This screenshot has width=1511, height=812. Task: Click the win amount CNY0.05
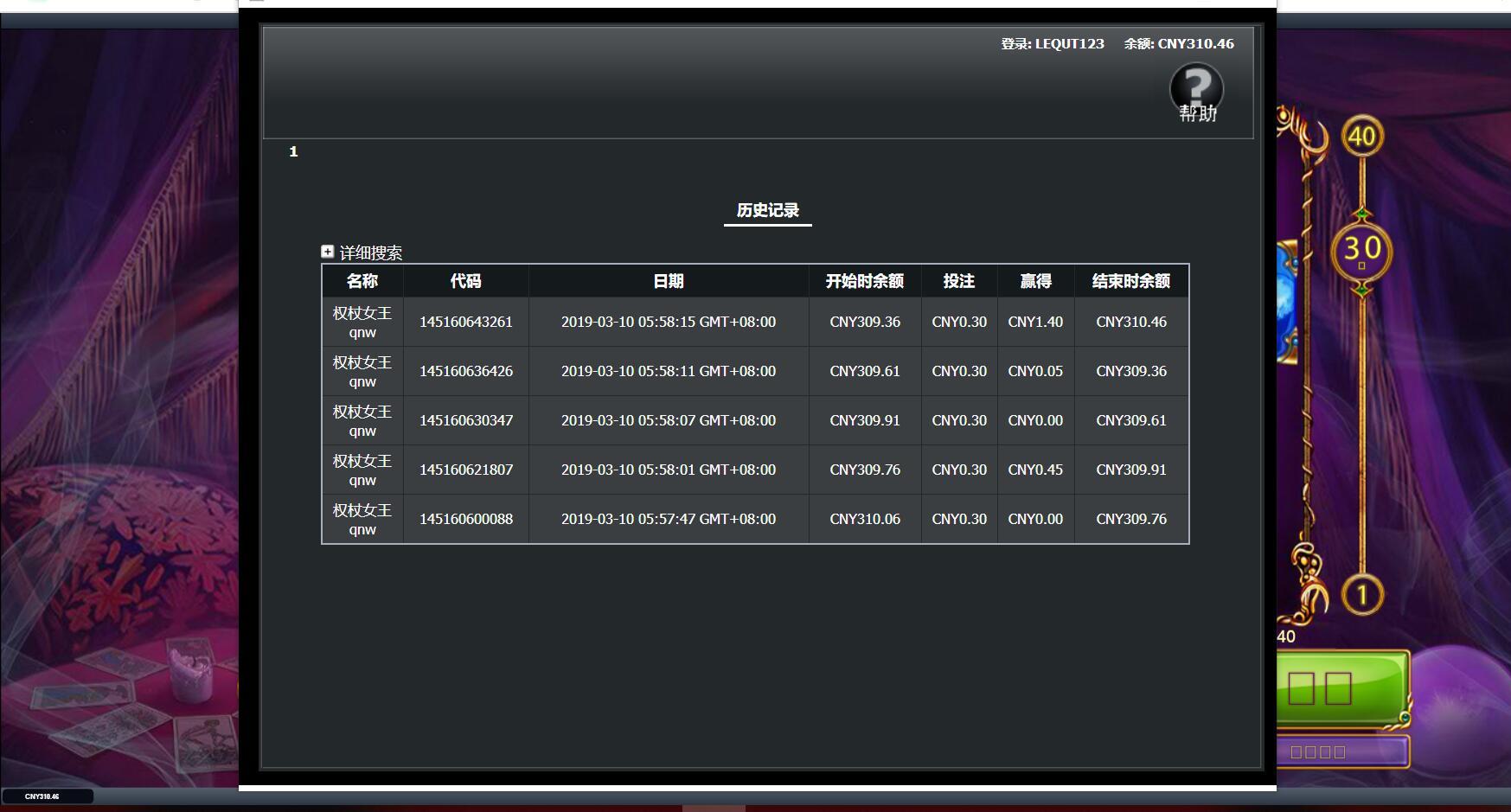click(x=1035, y=371)
